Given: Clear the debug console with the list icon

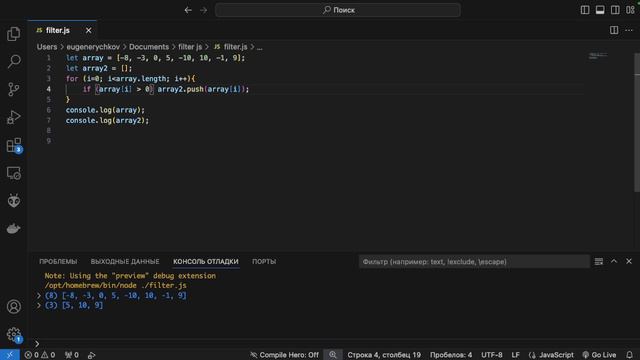Looking at the screenshot, I should pyautogui.click(x=599, y=262).
